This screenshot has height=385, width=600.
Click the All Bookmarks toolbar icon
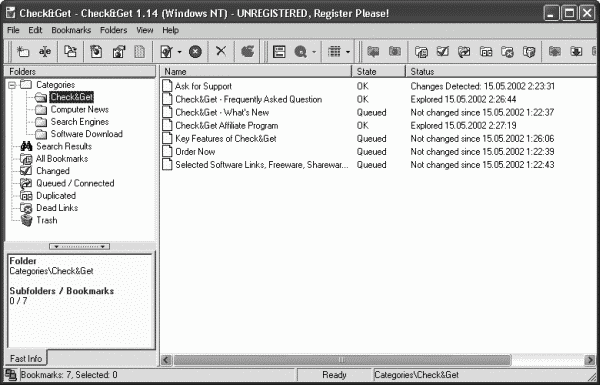pos(421,52)
